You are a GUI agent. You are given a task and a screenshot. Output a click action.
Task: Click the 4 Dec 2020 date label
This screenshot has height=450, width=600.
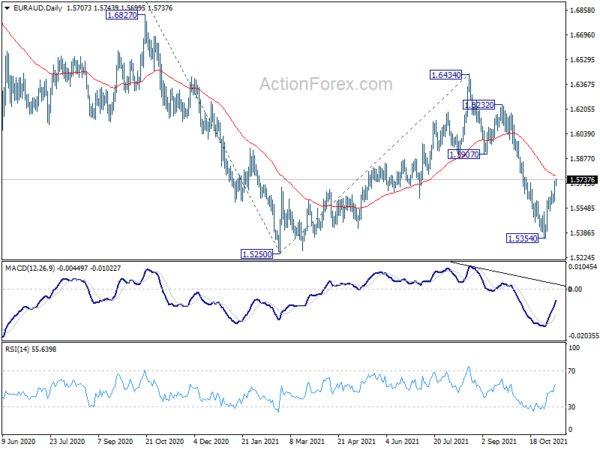click(x=211, y=441)
